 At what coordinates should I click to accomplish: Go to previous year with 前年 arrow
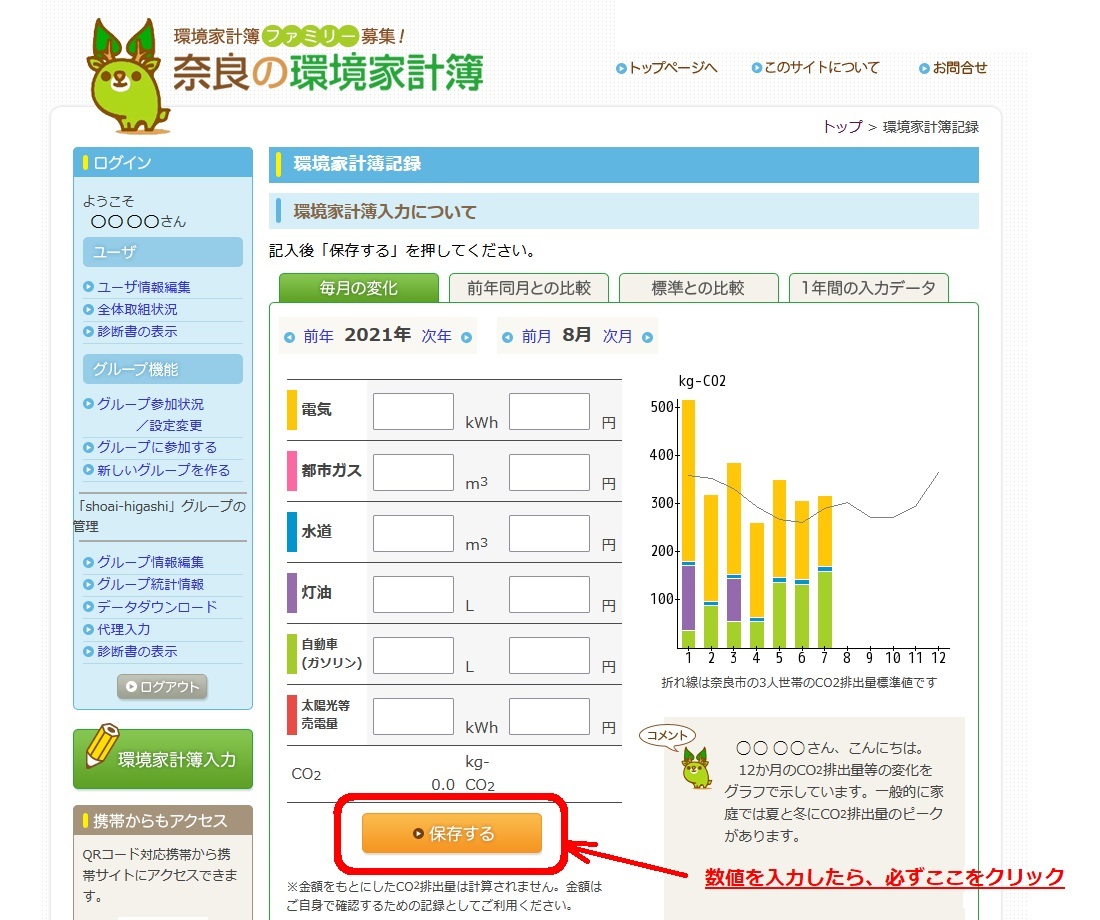309,337
